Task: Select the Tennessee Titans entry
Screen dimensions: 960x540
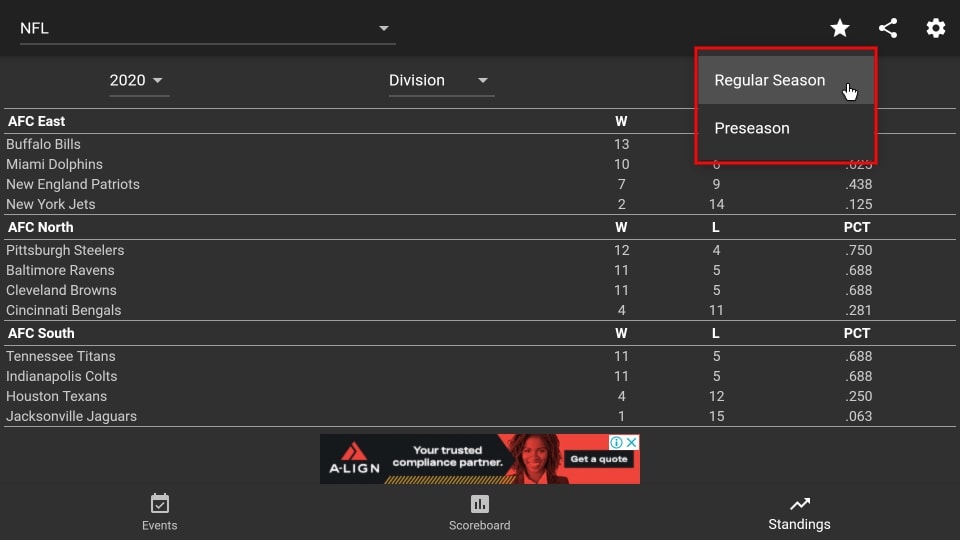Action: pos(61,356)
